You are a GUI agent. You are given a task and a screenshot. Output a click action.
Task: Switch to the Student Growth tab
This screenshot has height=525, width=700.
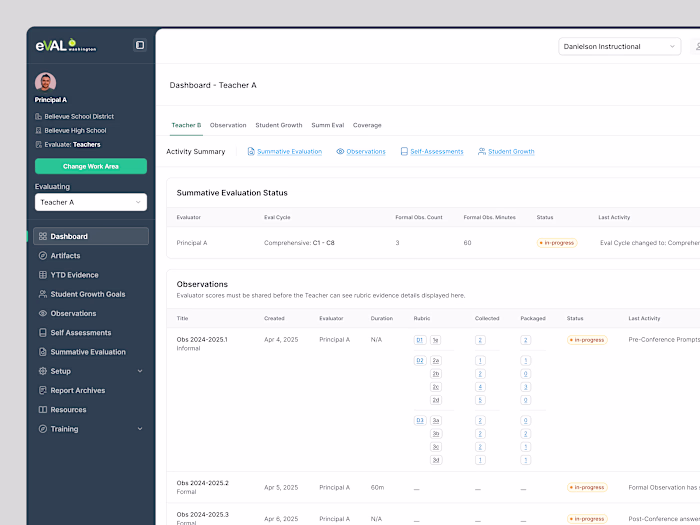[279, 125]
